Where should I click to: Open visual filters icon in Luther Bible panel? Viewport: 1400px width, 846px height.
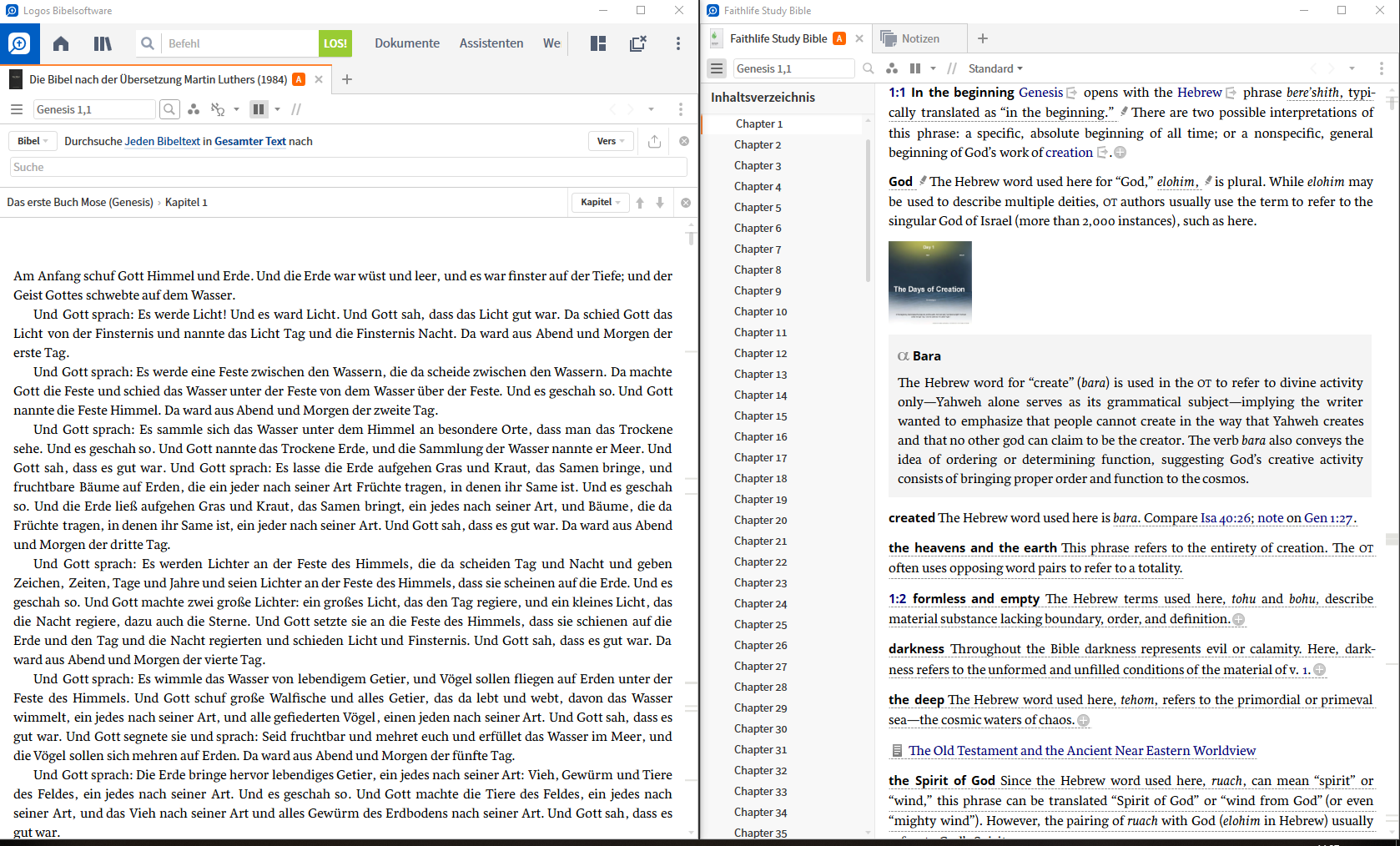pyautogui.click(x=194, y=109)
